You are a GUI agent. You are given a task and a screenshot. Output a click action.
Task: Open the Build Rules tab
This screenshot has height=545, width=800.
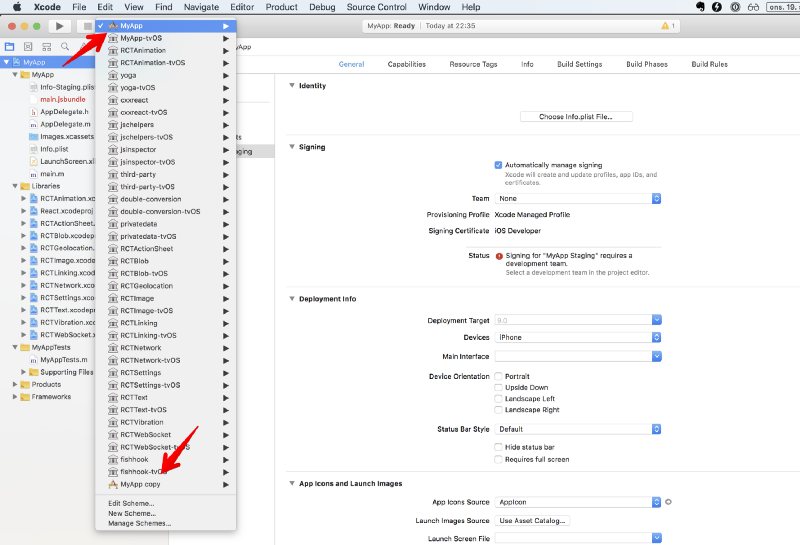(709, 64)
